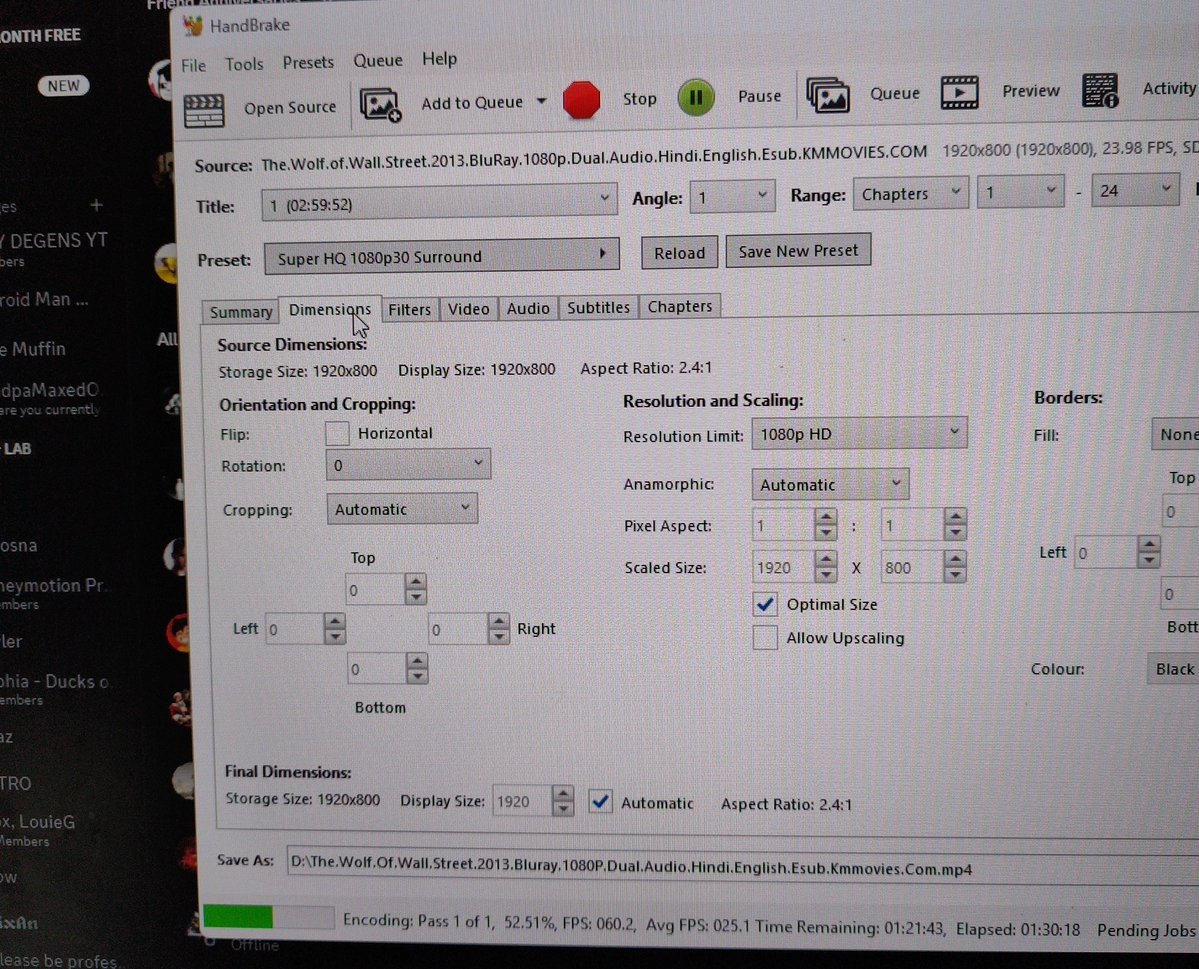Screen dimensions: 1199x969
Task: Open the Borders Fill dropdown
Action: pyautogui.click(x=1175, y=434)
